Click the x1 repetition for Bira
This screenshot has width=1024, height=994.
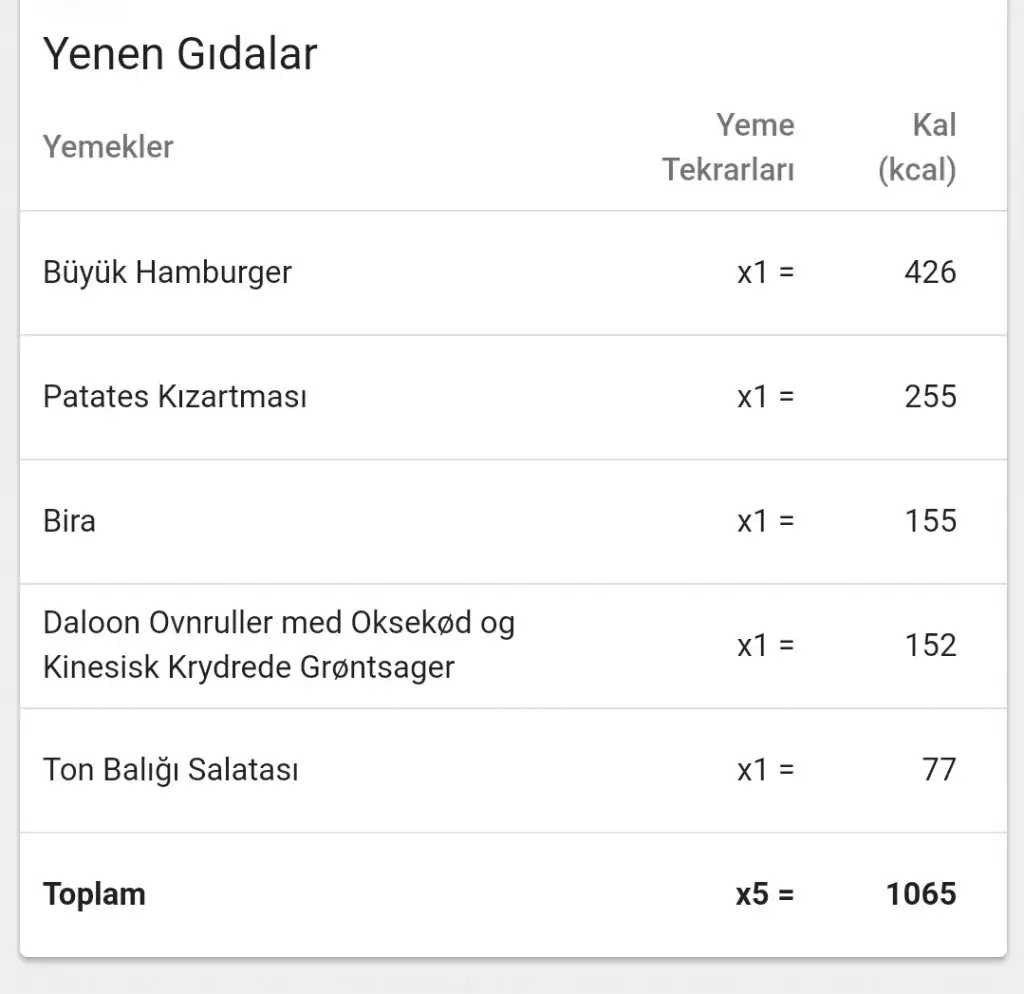[765, 521]
